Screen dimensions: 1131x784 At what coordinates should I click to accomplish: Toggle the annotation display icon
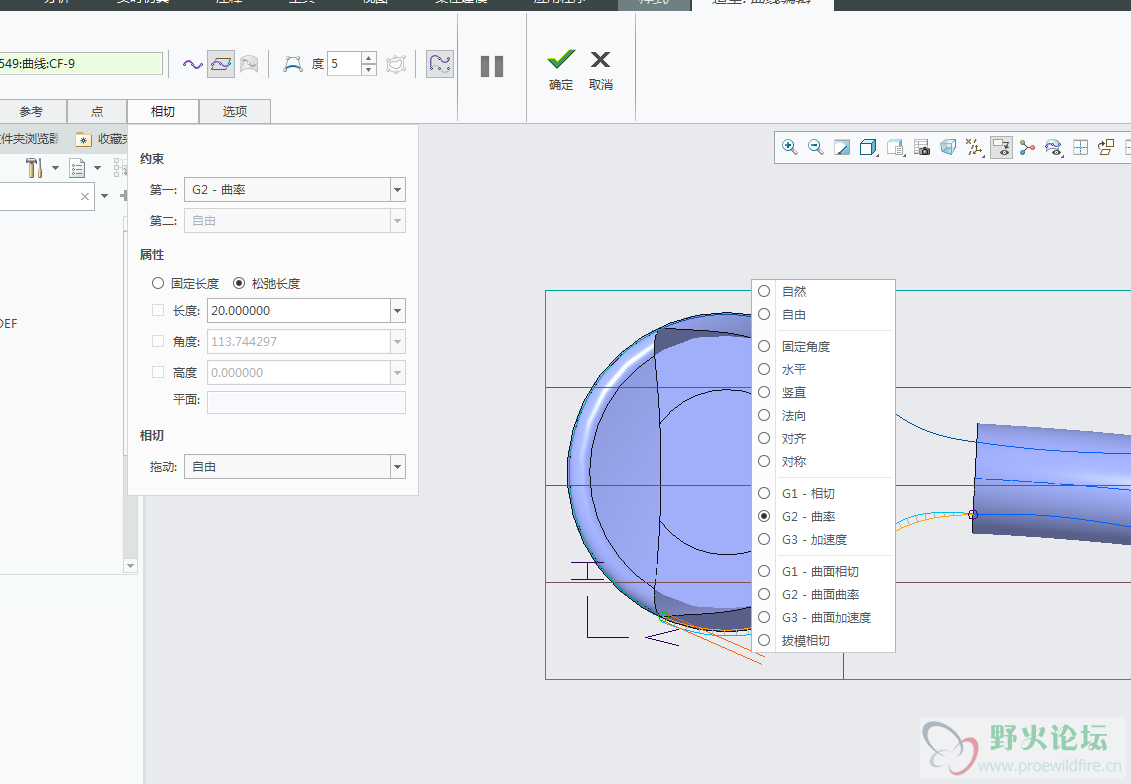click(x=1001, y=147)
